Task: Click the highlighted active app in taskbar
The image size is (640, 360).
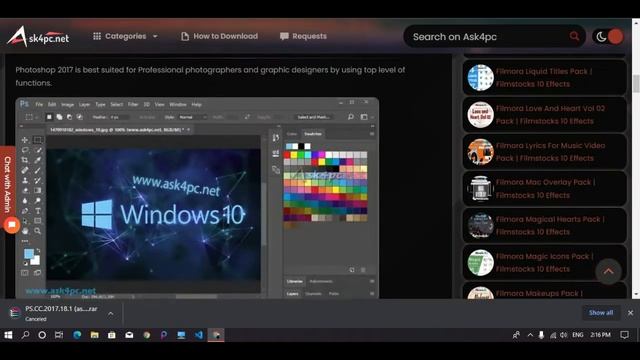Action: coord(216,335)
